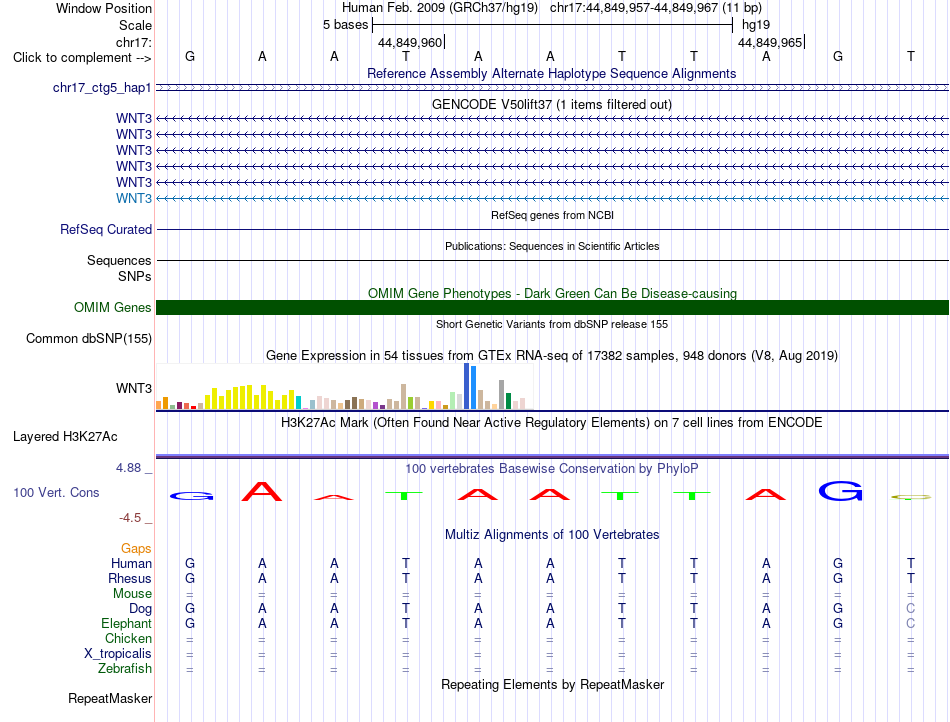Click the WNT3 label beside the GTEx bar chart
This screenshot has width=950, height=722.
(x=134, y=388)
